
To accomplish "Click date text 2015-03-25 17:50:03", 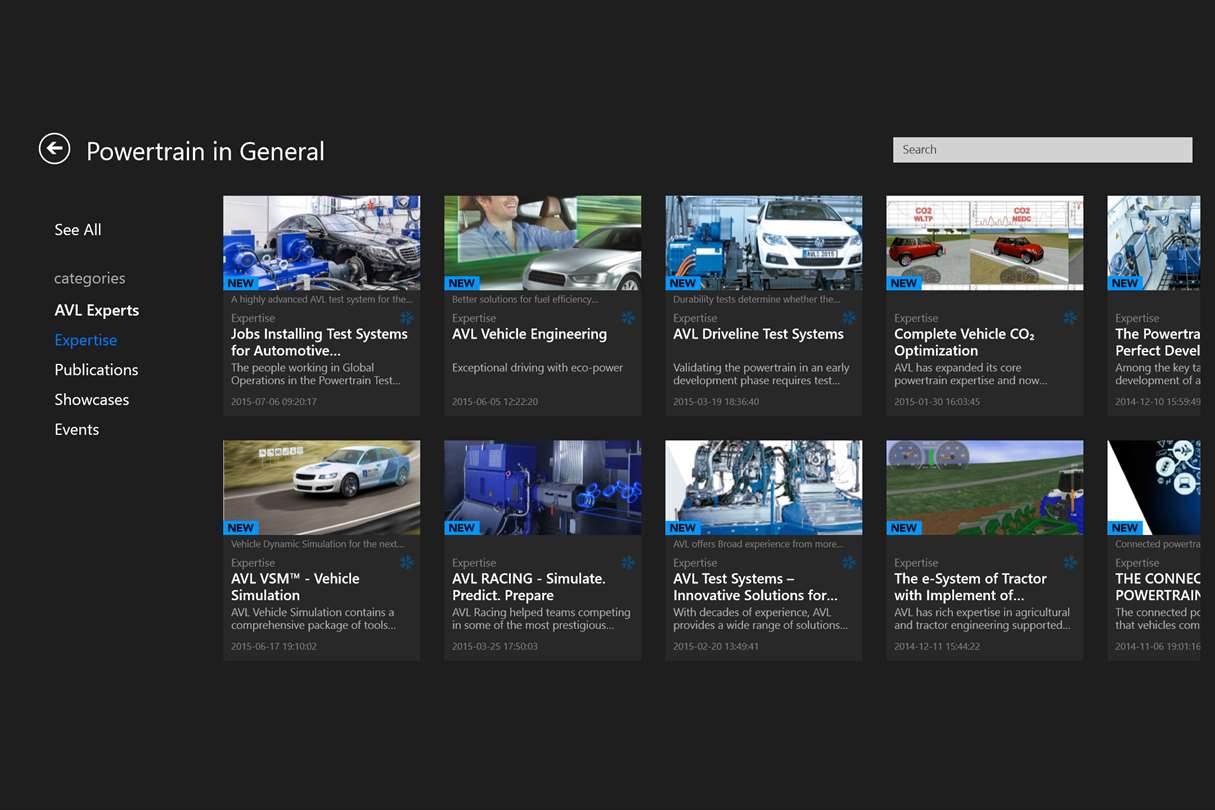I will click(494, 647).
